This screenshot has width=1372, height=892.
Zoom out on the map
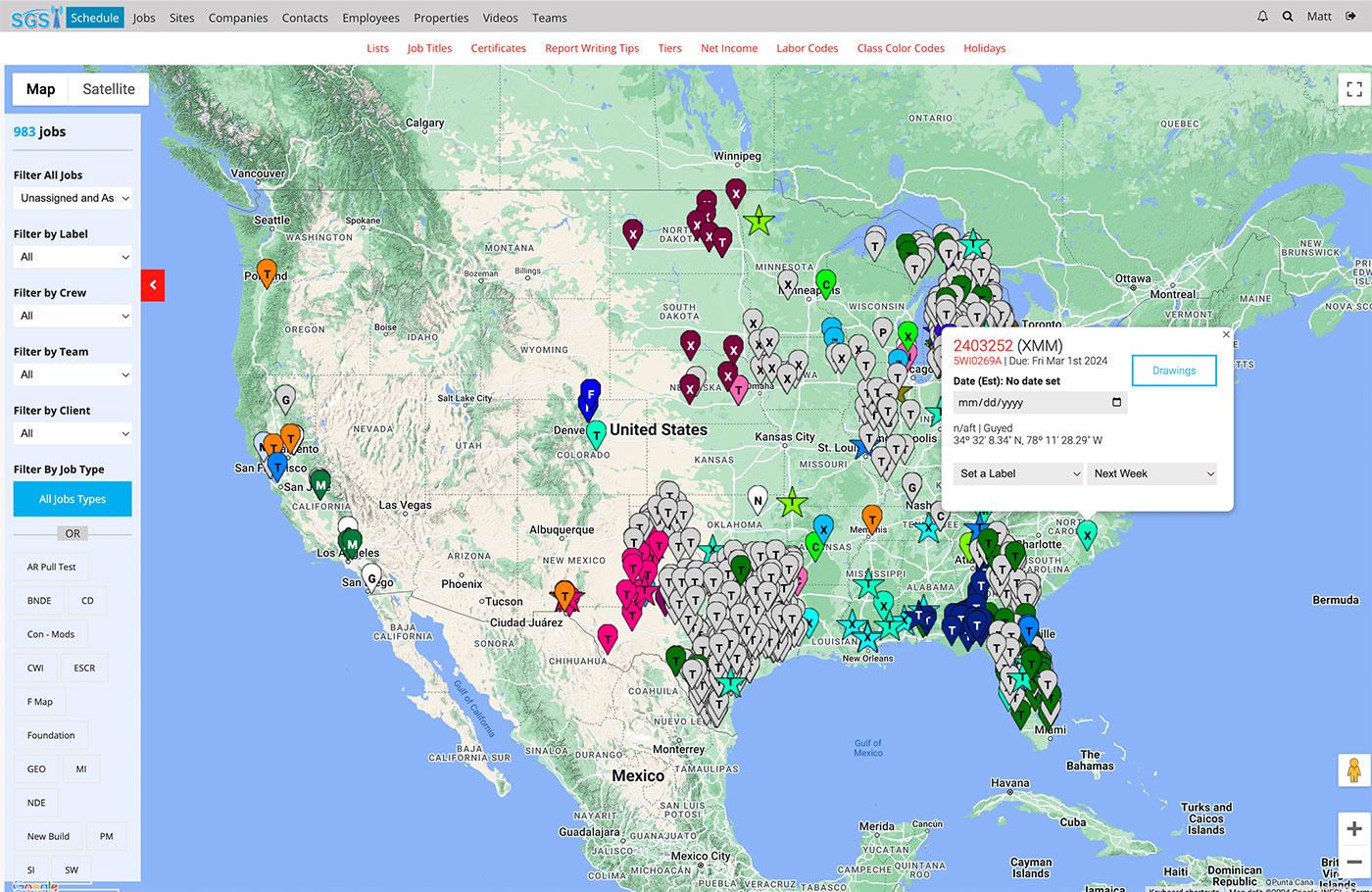tap(1354, 862)
